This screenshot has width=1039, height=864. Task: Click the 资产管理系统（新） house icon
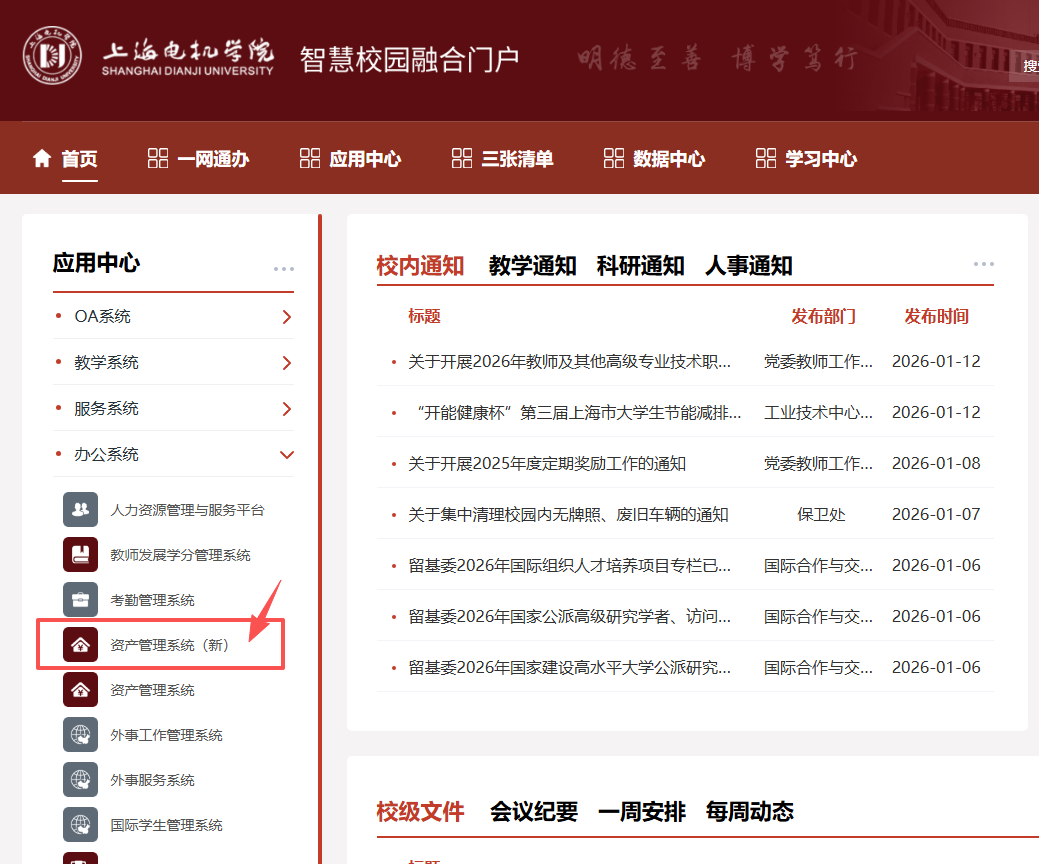(x=80, y=645)
